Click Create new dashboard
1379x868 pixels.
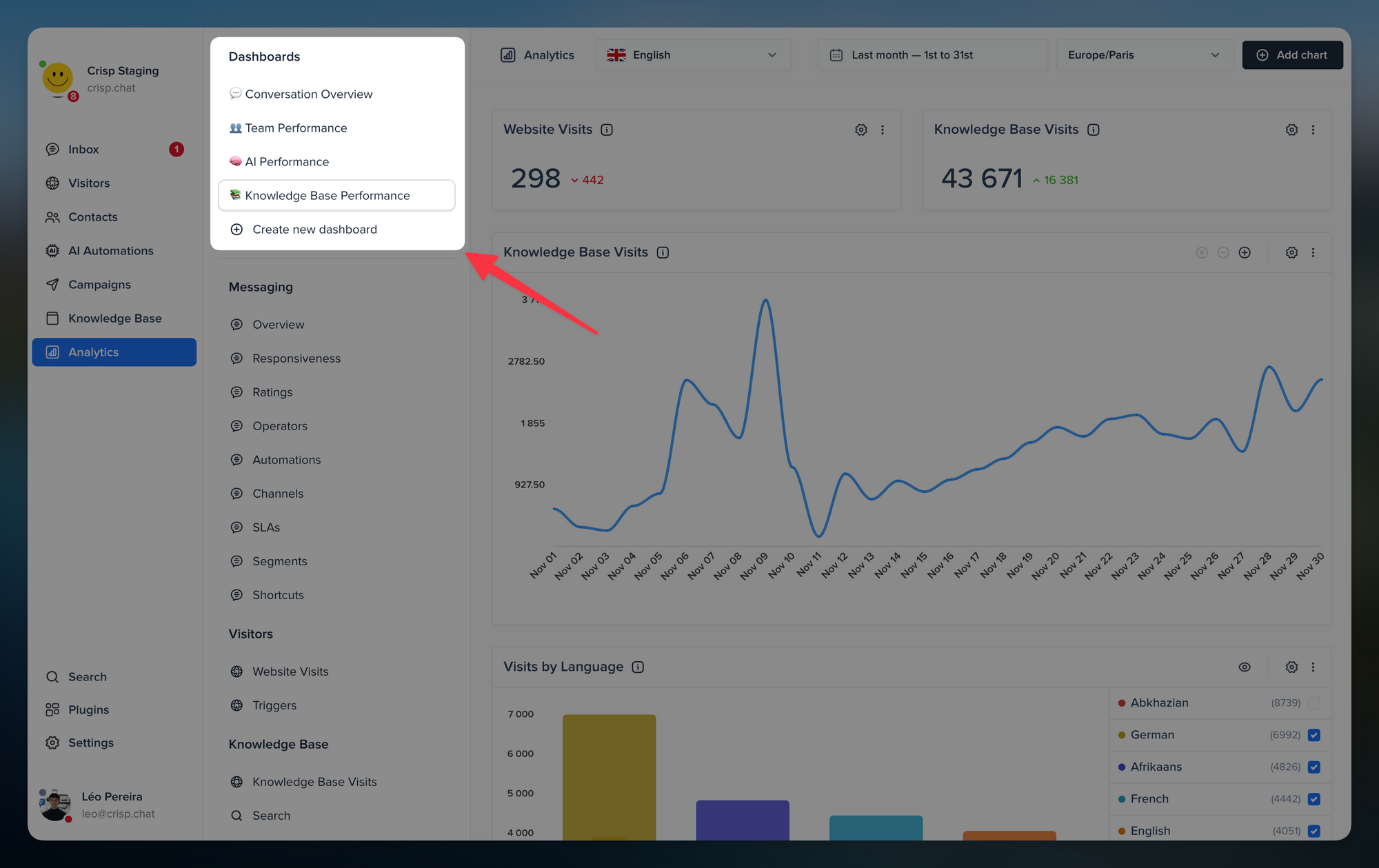(314, 229)
